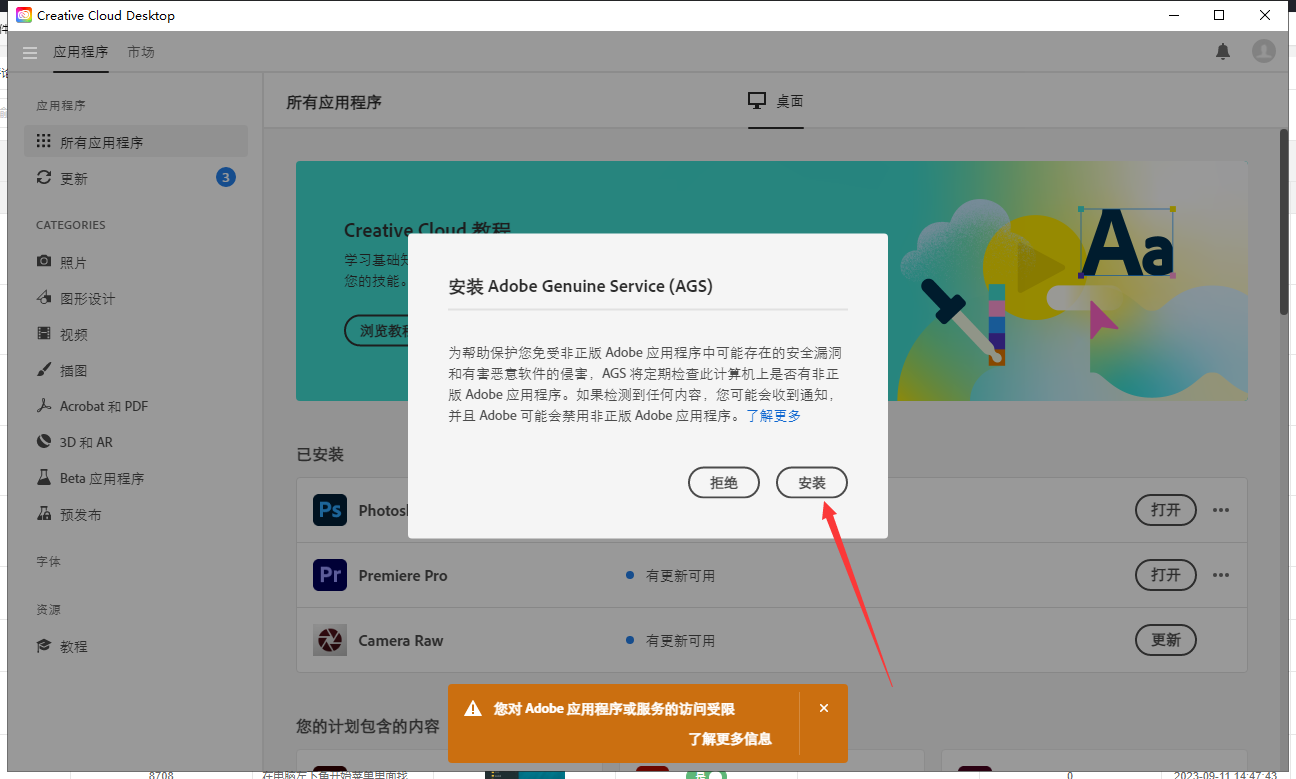
Task: Click 打开 button for Photoshop
Action: 1166,510
